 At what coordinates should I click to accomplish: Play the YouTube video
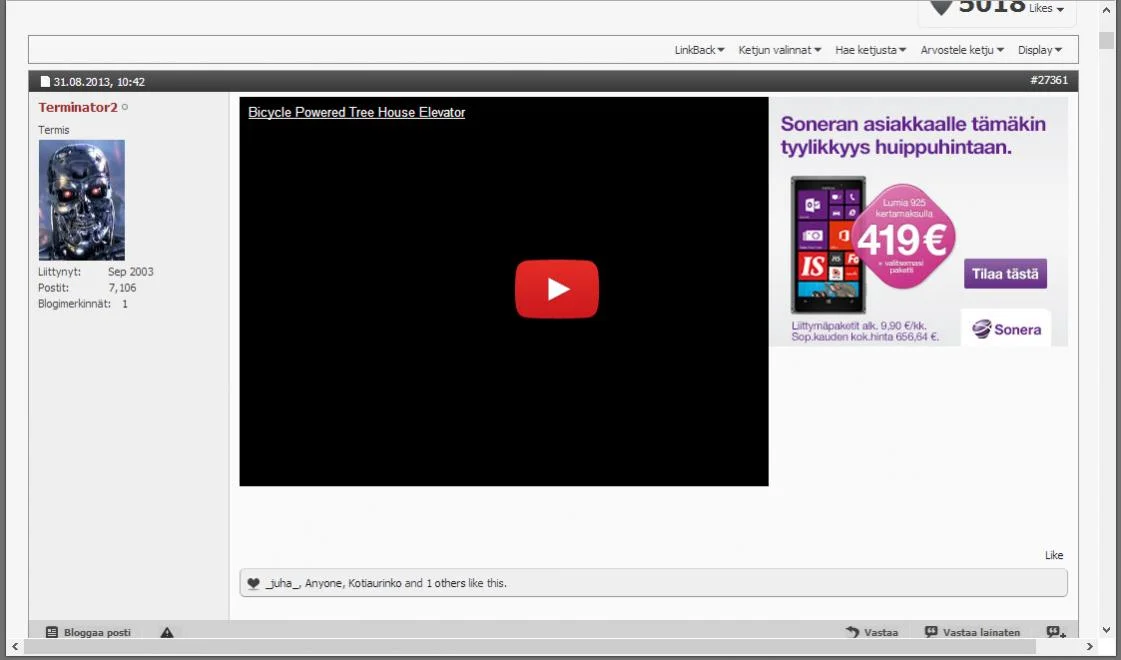click(x=556, y=290)
